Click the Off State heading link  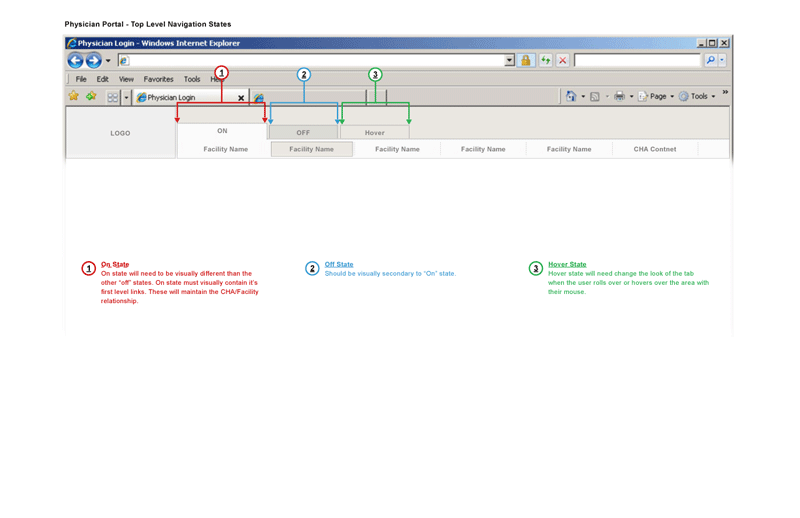339,264
